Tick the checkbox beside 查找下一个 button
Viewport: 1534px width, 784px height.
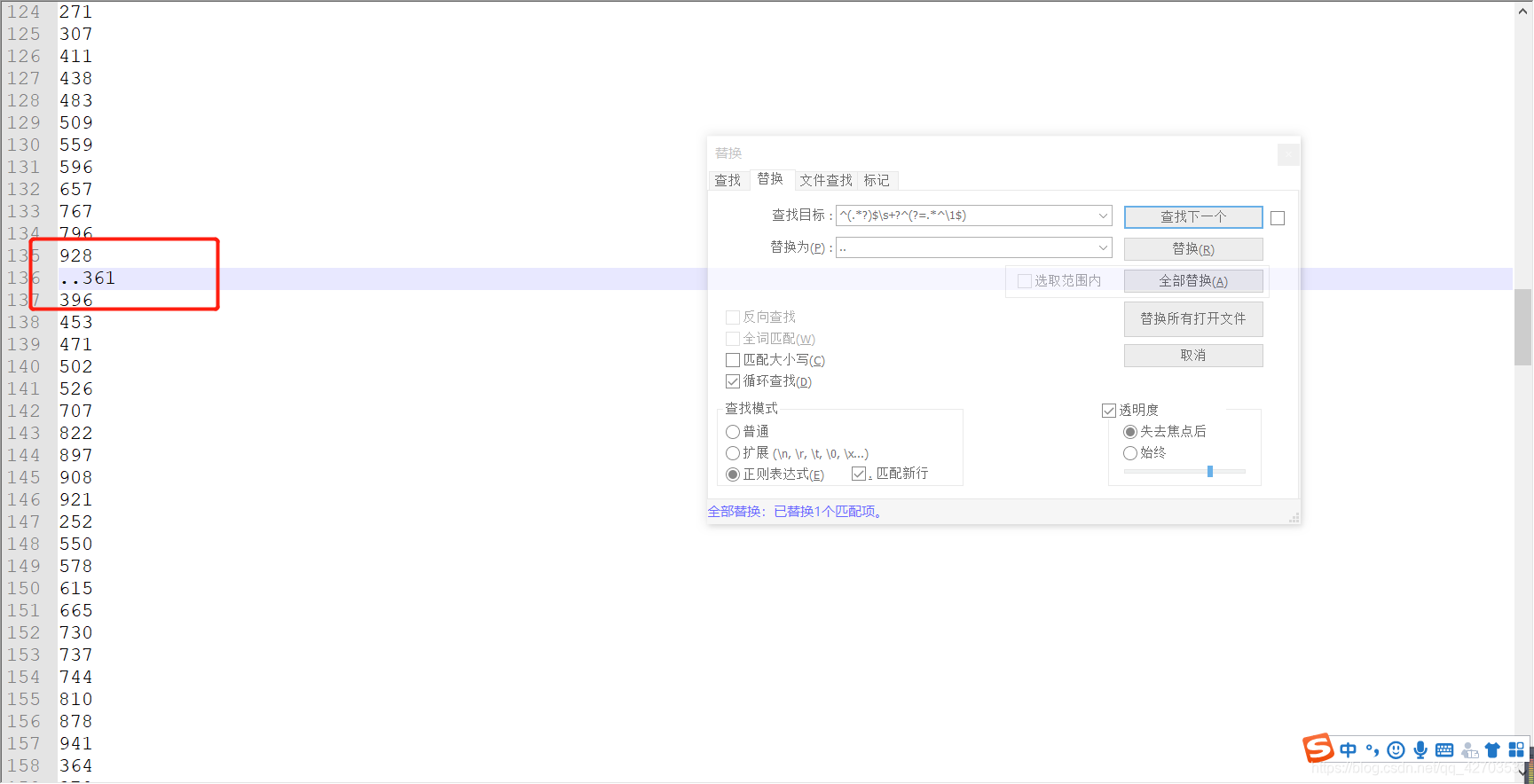1278,218
